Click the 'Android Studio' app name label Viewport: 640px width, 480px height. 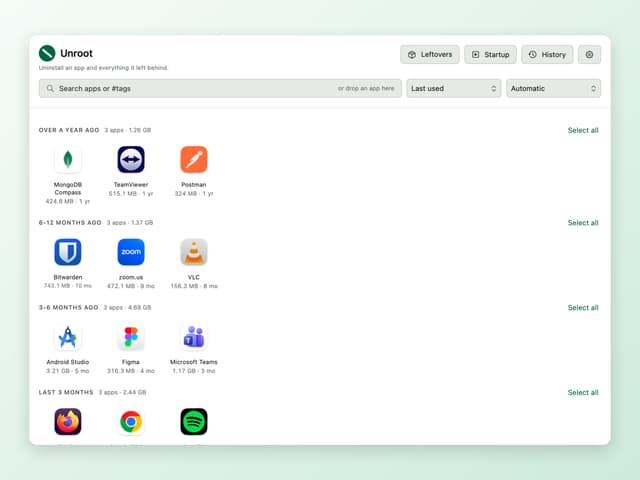coord(68,362)
